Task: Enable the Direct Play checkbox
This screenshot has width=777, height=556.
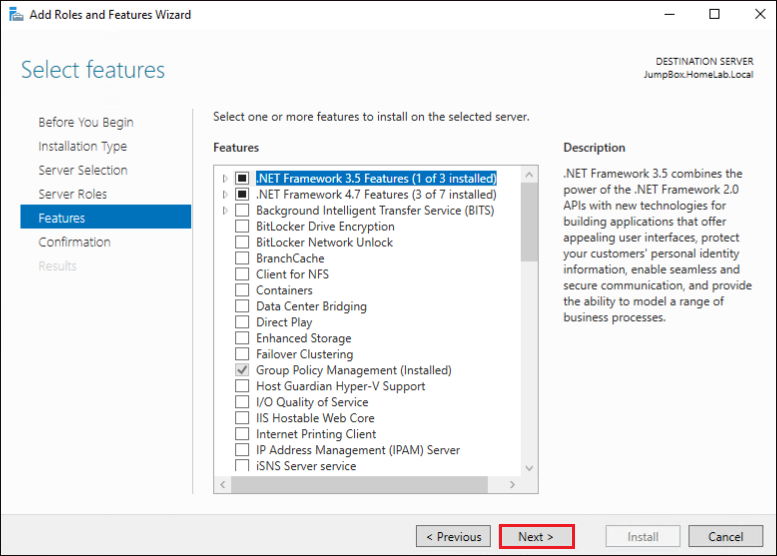Action: [x=242, y=322]
